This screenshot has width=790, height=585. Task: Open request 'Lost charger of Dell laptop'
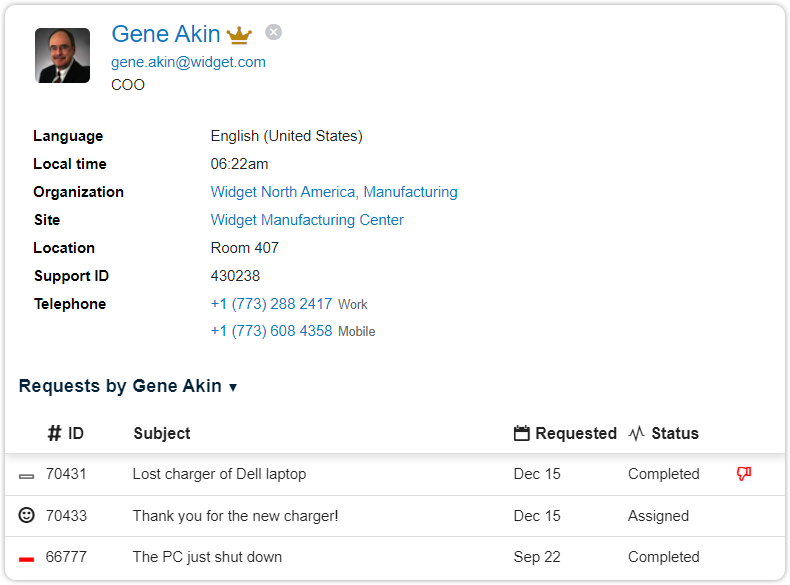[x=219, y=474]
